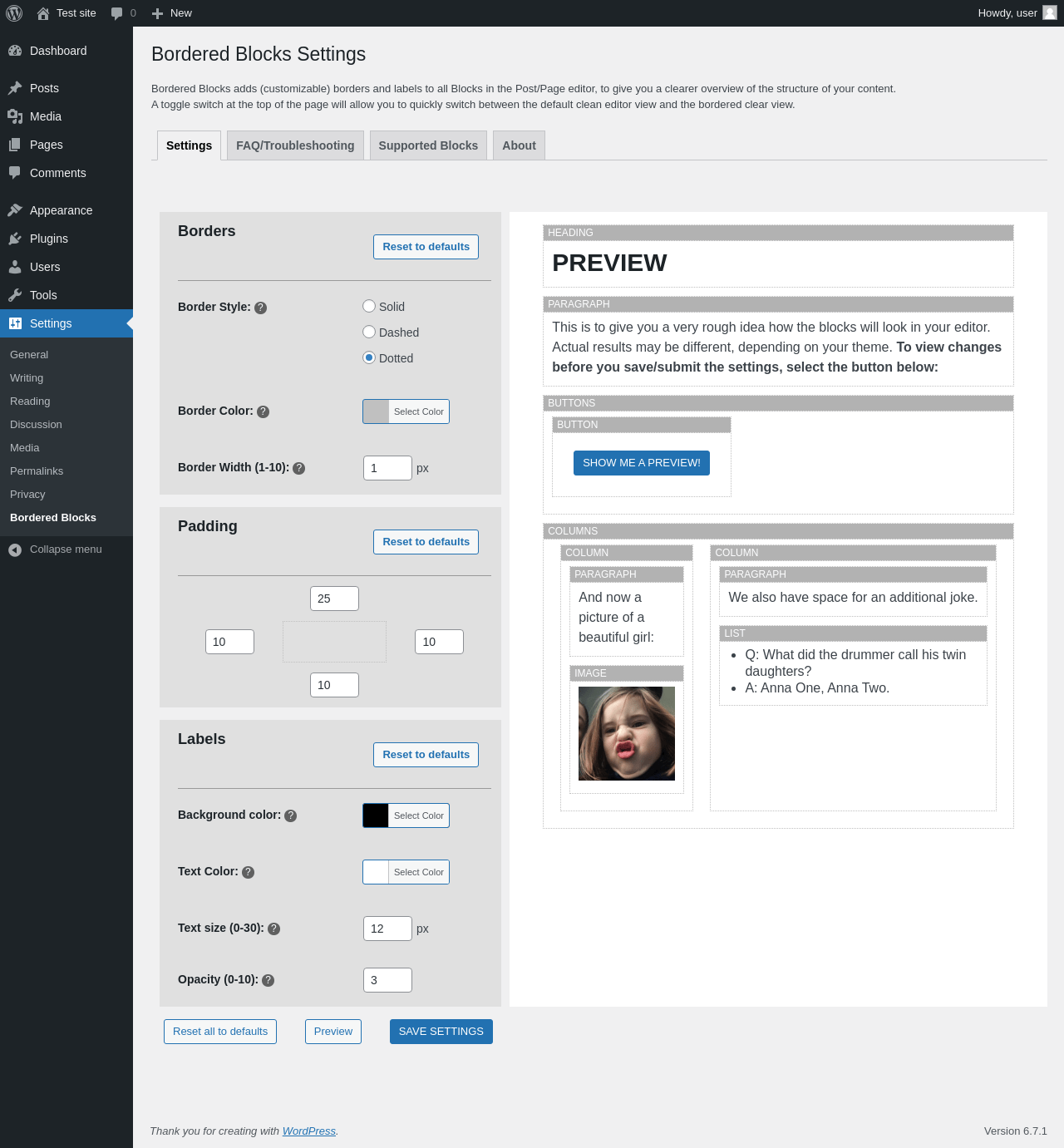Open the comments bubble icon in admin bar

coord(116,13)
